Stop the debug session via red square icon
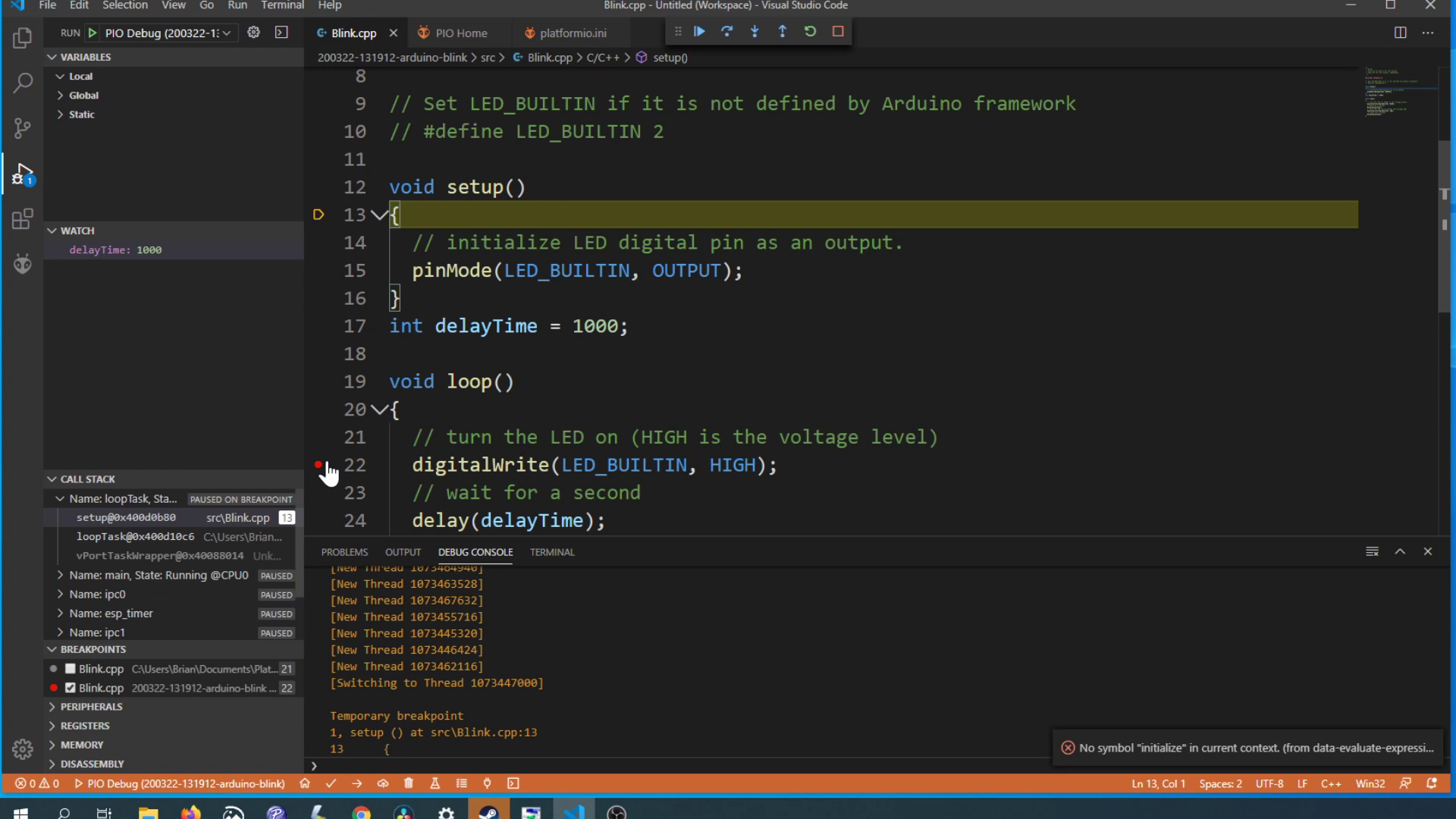1456x819 pixels. click(838, 32)
